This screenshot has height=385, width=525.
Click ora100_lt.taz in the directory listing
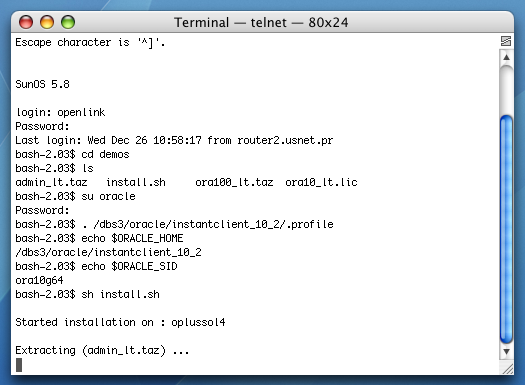click(x=234, y=182)
